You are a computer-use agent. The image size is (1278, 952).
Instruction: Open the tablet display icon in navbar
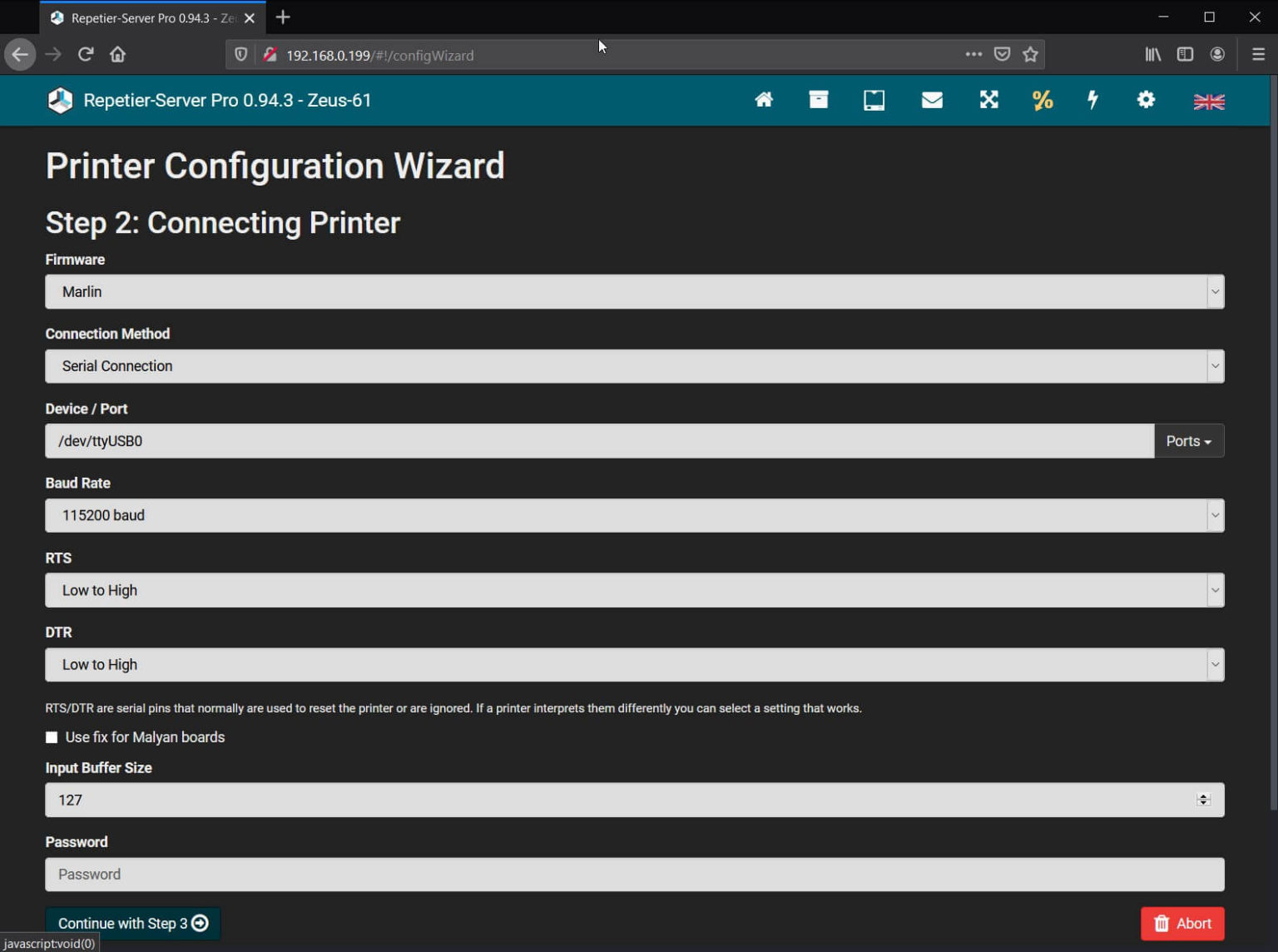pos(874,101)
